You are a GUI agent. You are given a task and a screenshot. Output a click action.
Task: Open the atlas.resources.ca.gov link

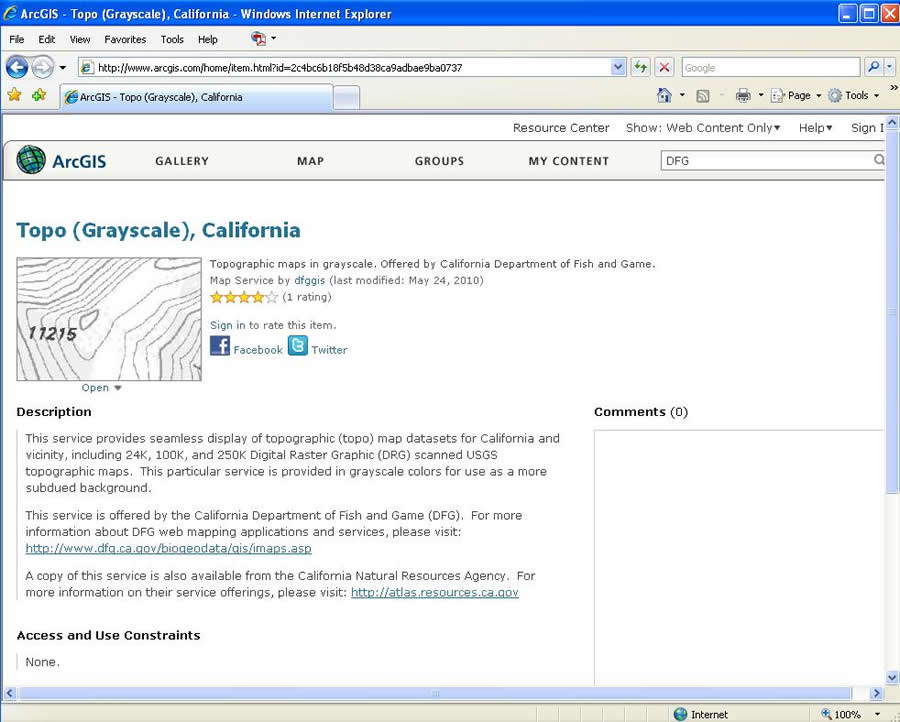pyautogui.click(x=435, y=592)
